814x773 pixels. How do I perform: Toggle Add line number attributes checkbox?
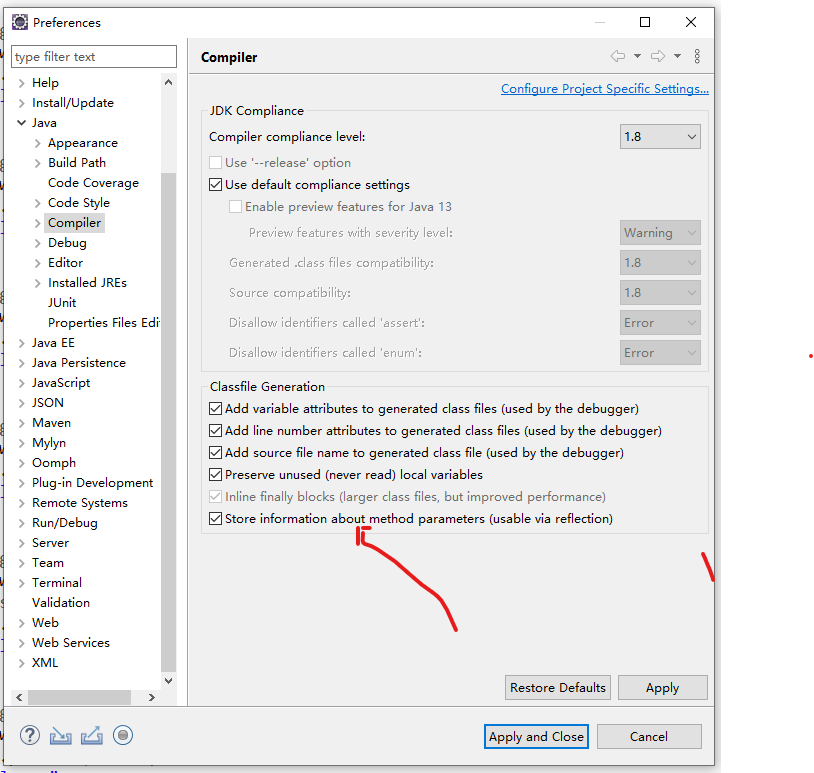tap(215, 430)
